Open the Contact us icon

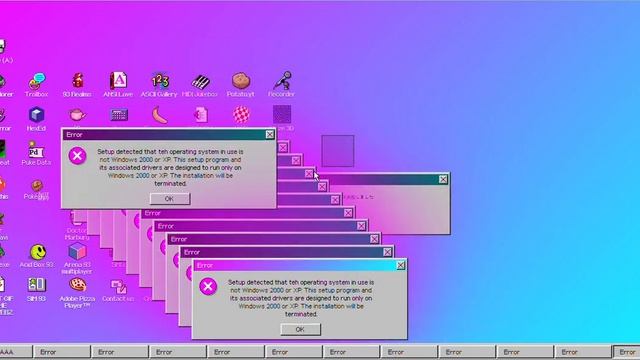[118, 291]
